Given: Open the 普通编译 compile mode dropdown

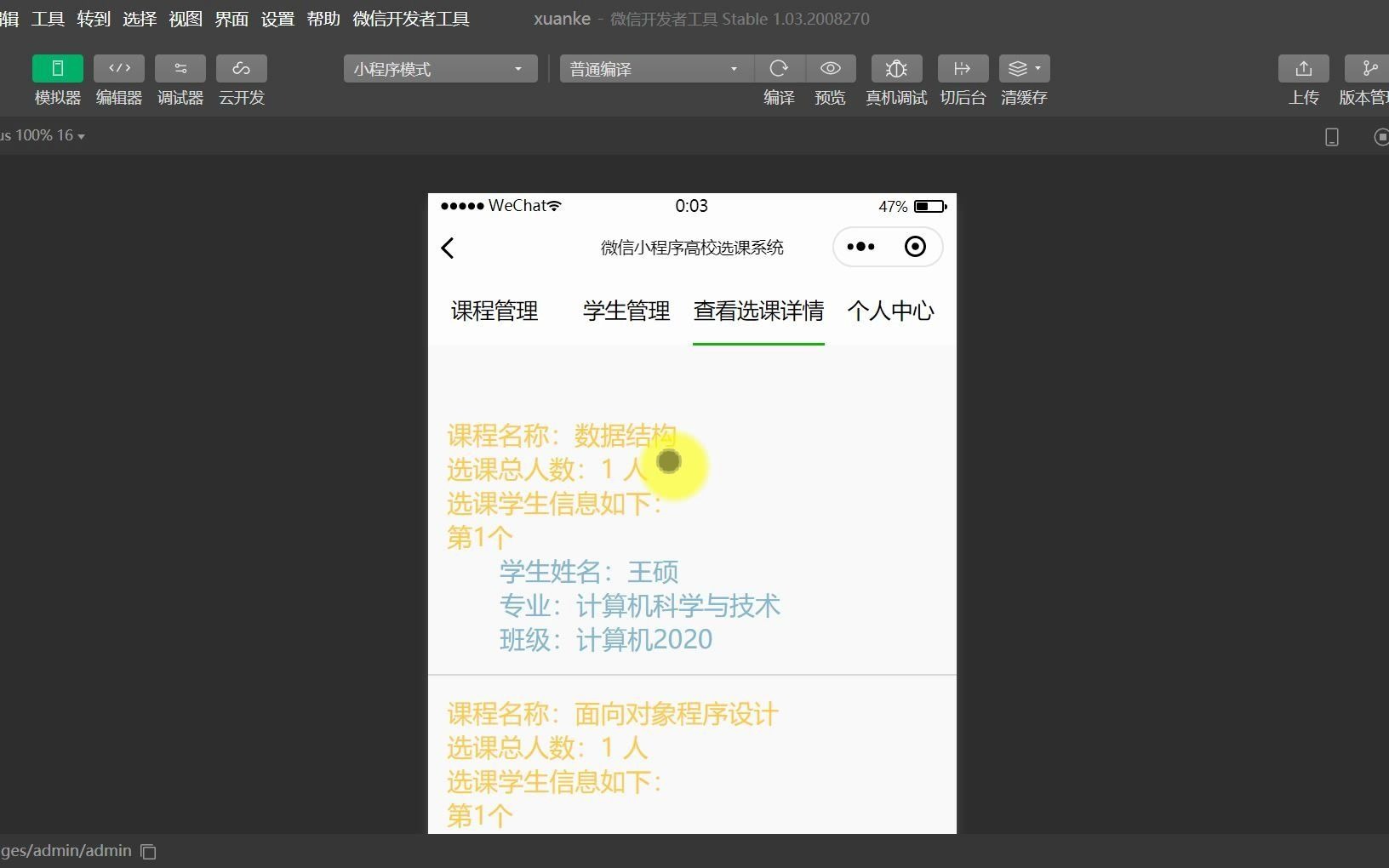Looking at the screenshot, I should tap(655, 69).
